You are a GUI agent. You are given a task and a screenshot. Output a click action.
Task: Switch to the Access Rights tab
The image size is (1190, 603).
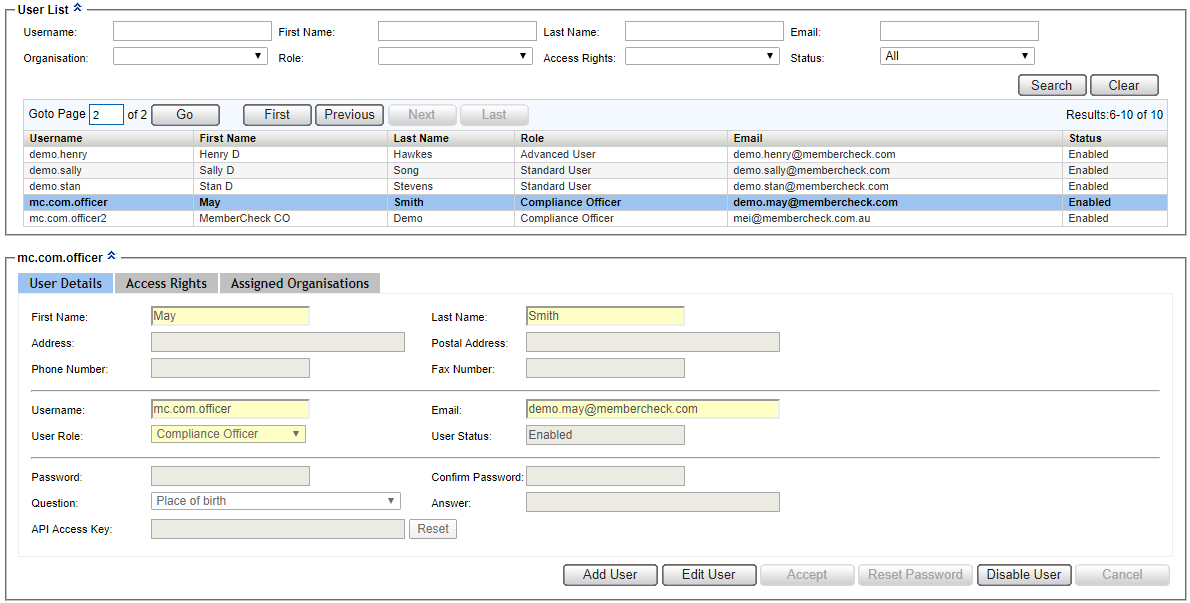click(166, 283)
